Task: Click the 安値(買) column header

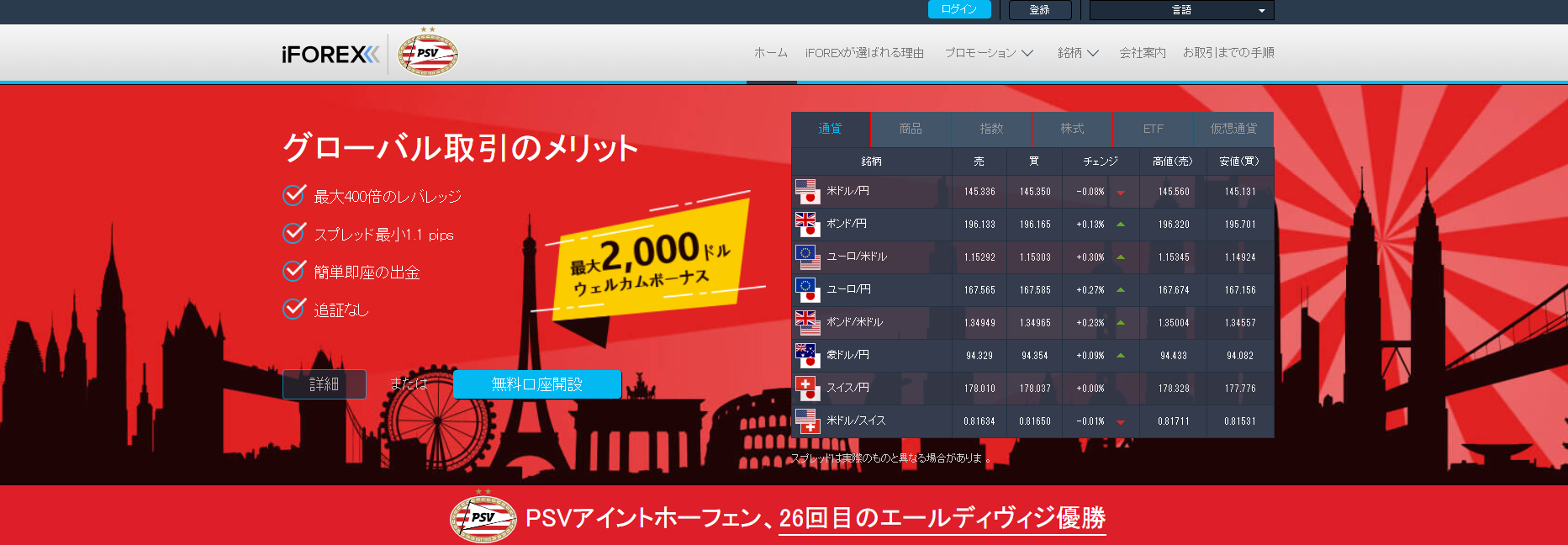Action: tap(1239, 161)
